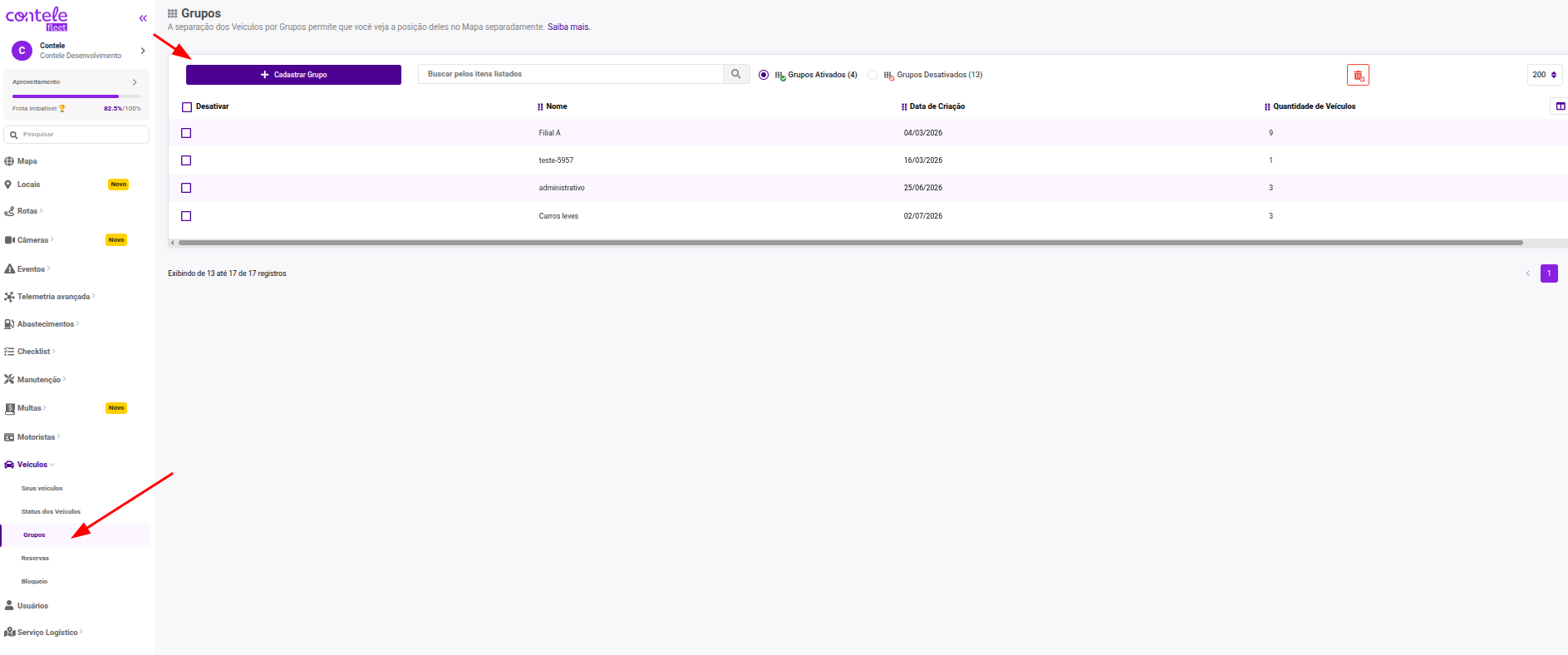Click the search magnifier button
This screenshot has height=655, width=1568.
pos(736,74)
